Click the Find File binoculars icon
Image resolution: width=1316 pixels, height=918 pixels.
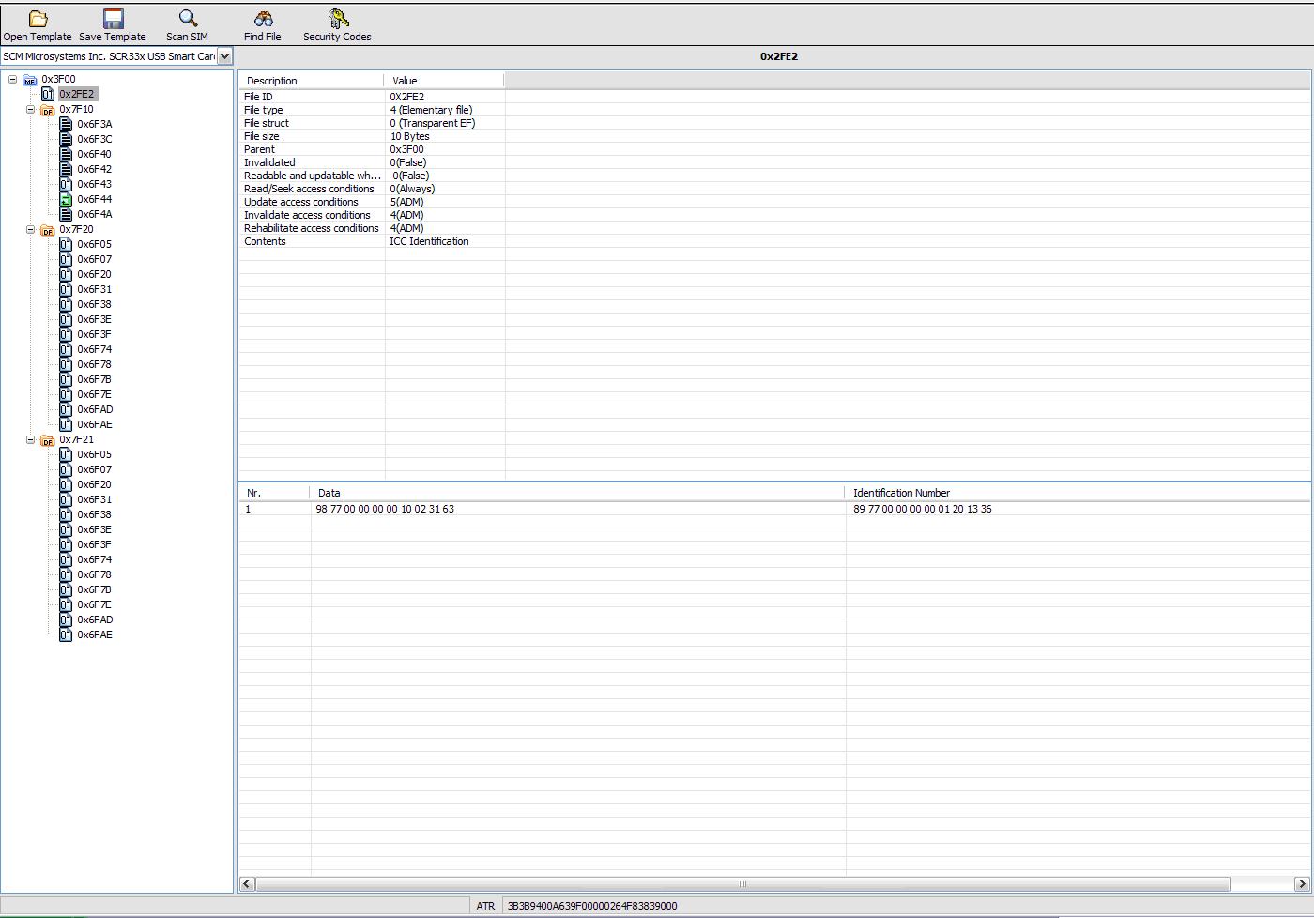(263, 19)
